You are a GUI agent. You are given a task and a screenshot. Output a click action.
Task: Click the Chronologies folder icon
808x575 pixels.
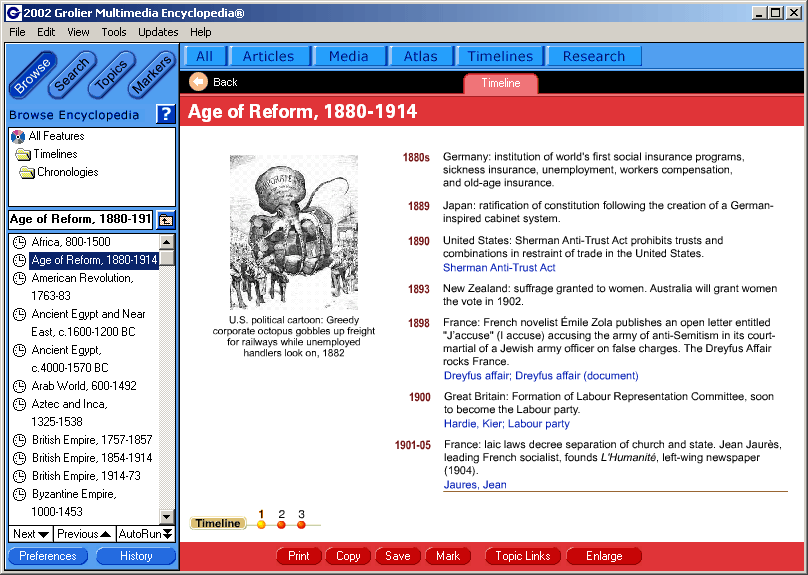click(27, 173)
